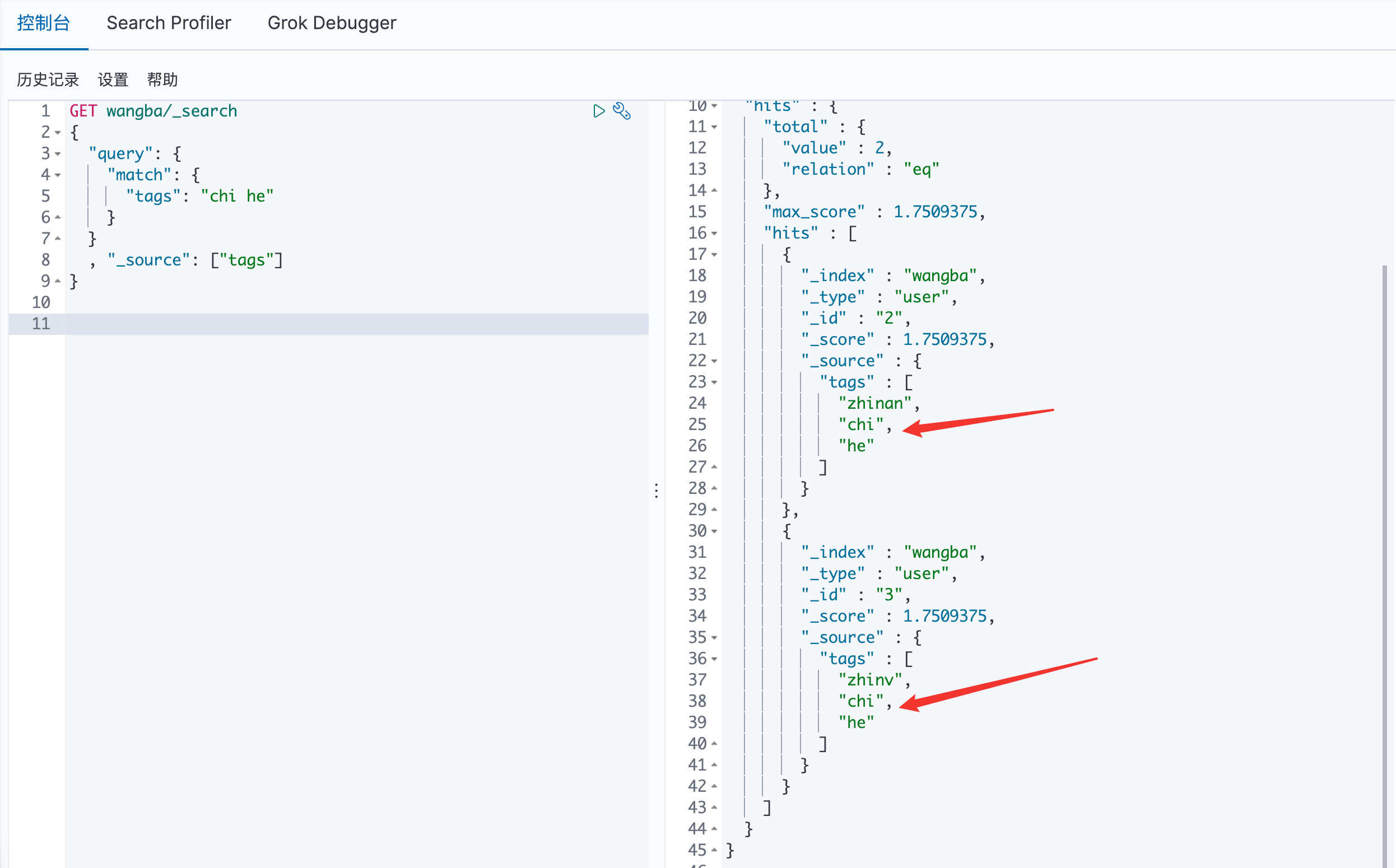The image size is (1396, 868).
Task: Fold the "total" object on output line 11
Action: [714, 127]
